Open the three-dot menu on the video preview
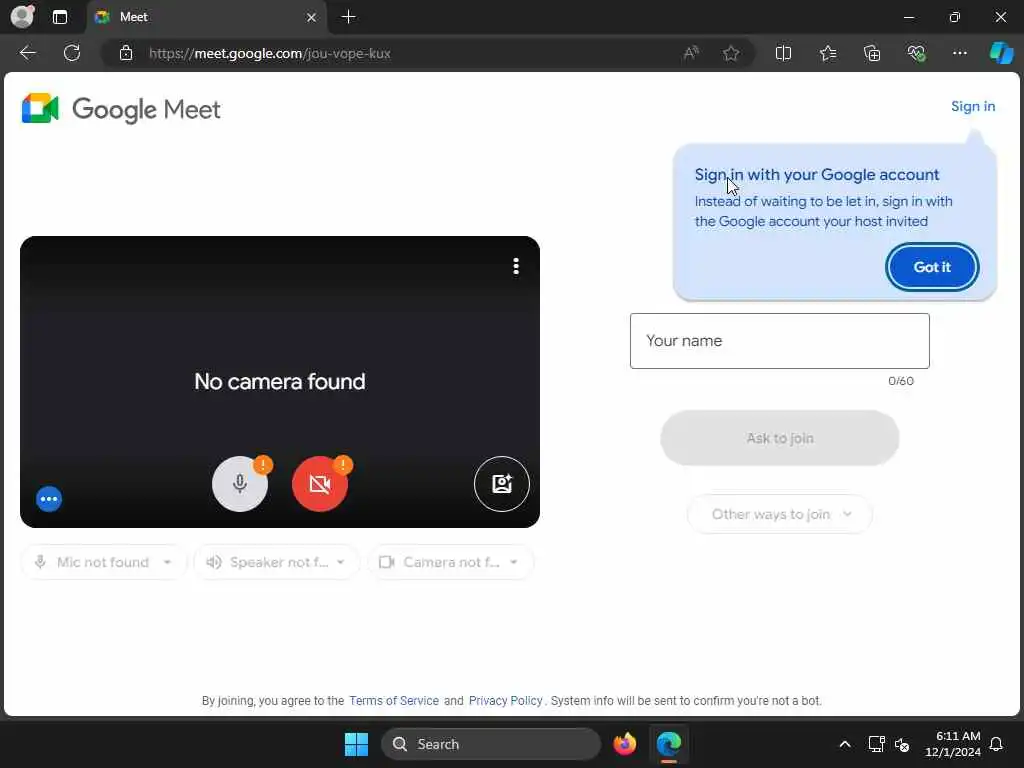 coord(516,266)
